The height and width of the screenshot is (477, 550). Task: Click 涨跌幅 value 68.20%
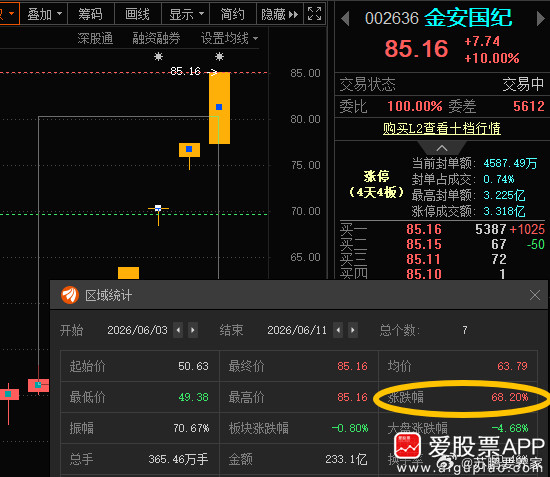(510, 397)
